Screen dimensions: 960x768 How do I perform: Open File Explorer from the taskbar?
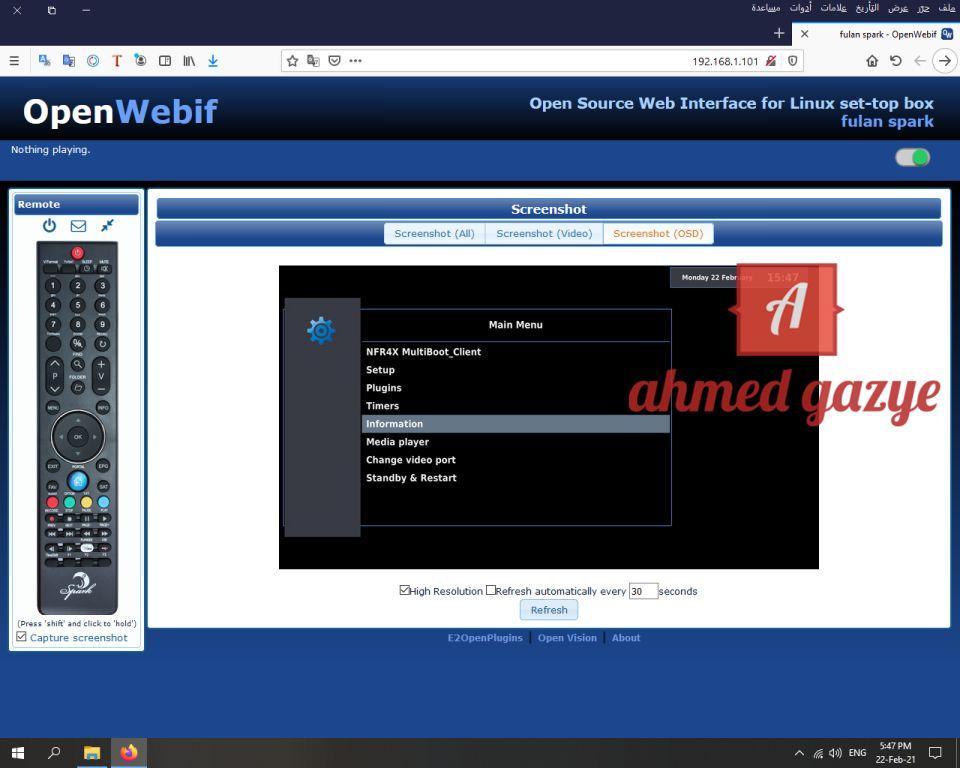pyautogui.click(x=92, y=753)
